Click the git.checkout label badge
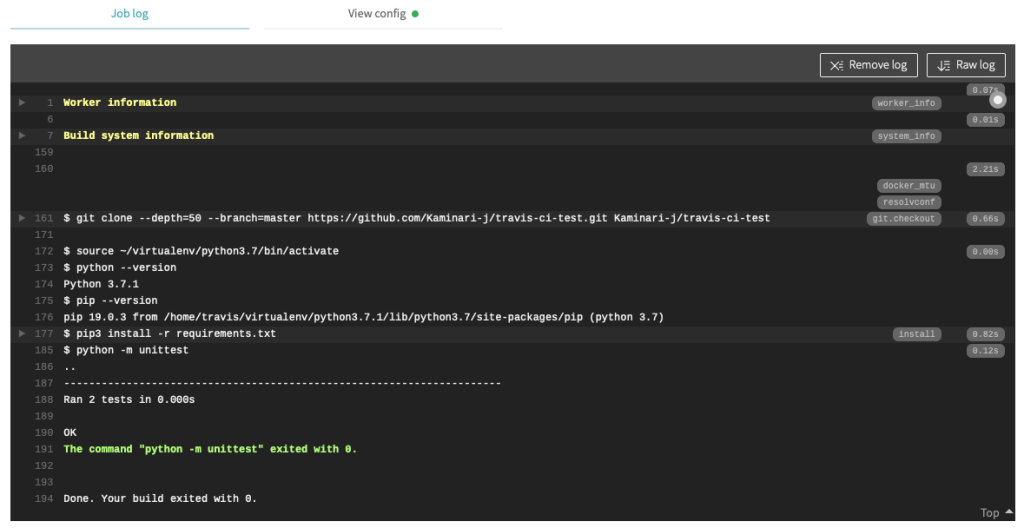Screen dimensions: 1024x528 tap(904, 218)
